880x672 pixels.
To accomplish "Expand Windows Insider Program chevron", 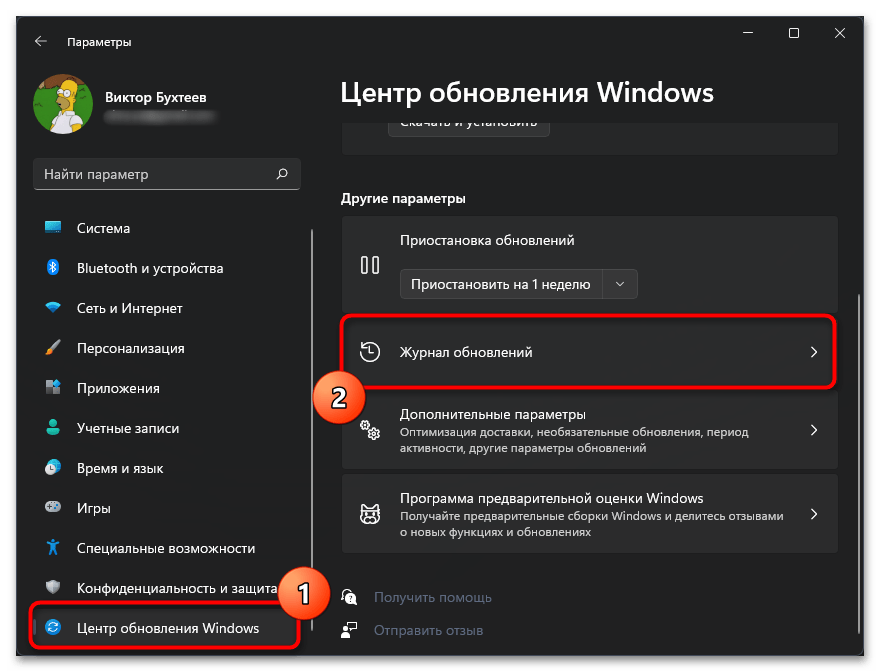I will (814, 514).
